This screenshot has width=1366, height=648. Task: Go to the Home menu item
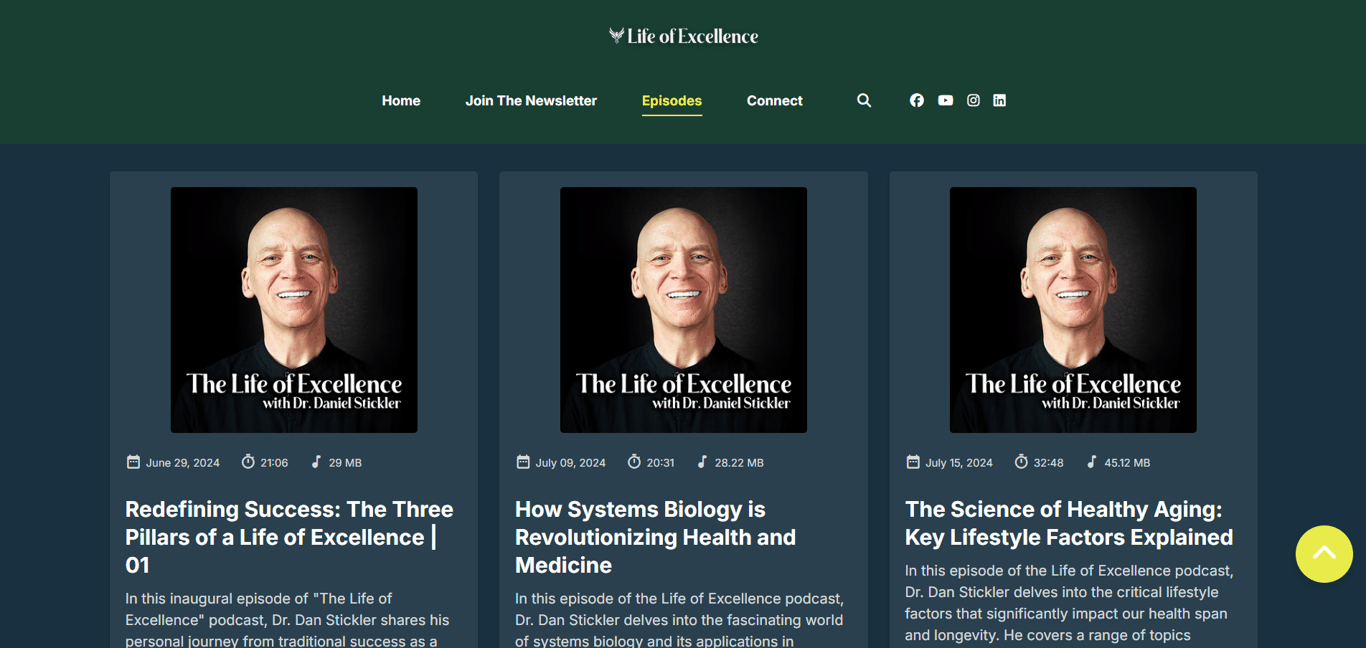click(401, 101)
